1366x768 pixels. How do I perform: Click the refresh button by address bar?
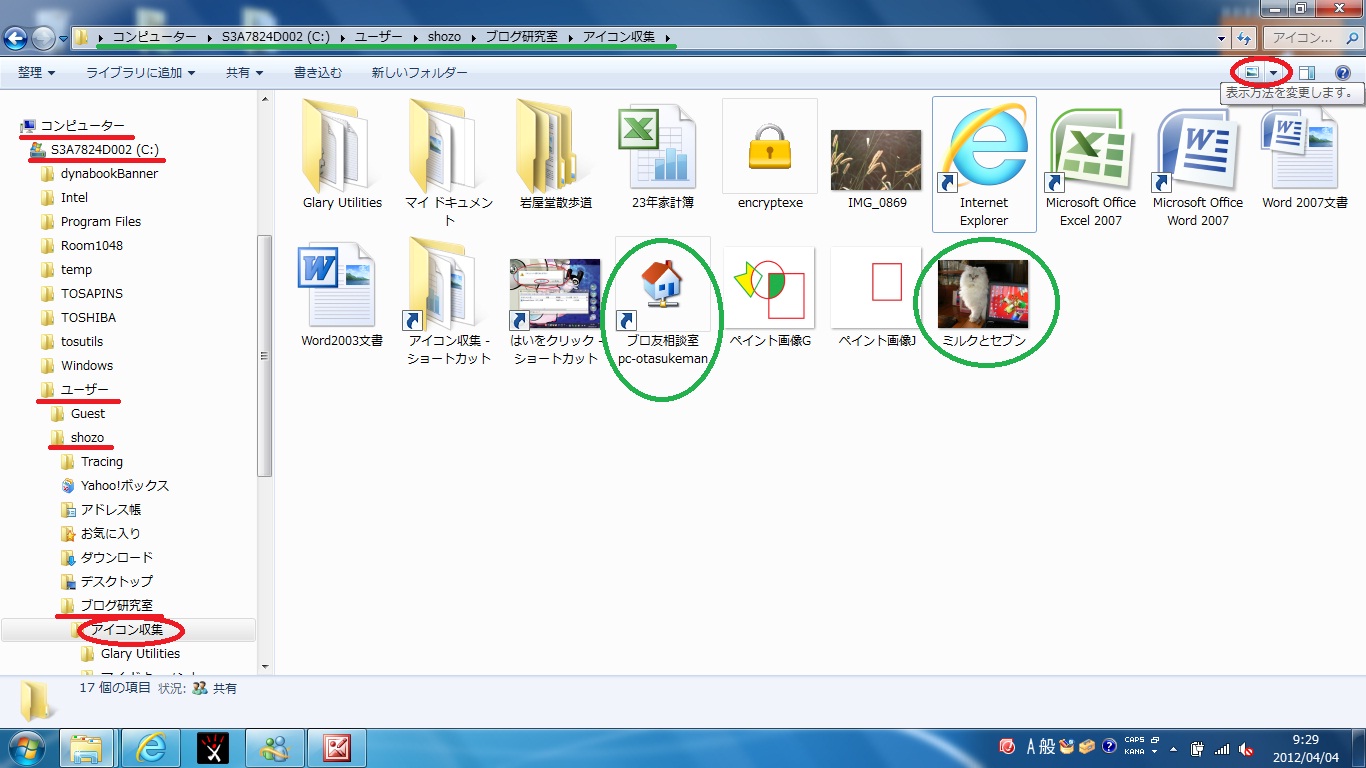(x=1244, y=38)
